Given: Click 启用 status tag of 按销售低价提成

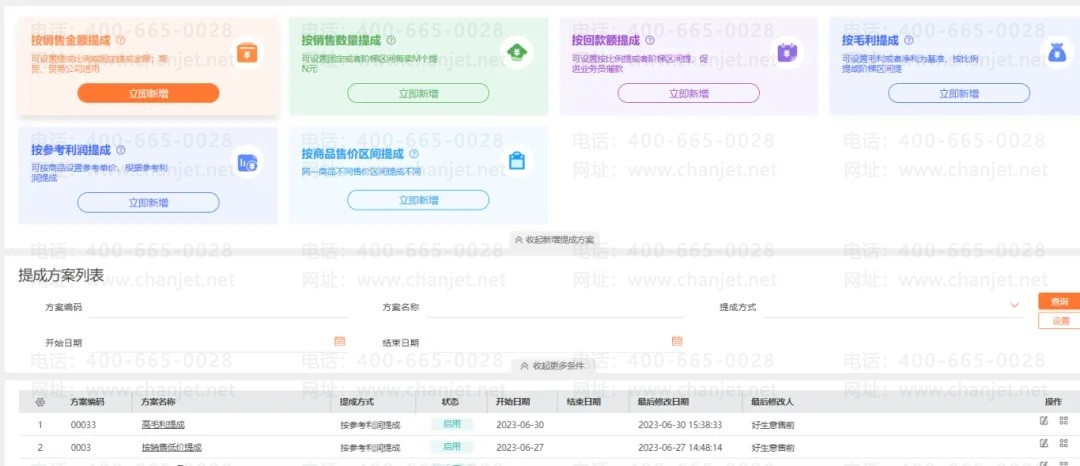Looking at the screenshot, I should [452, 447].
